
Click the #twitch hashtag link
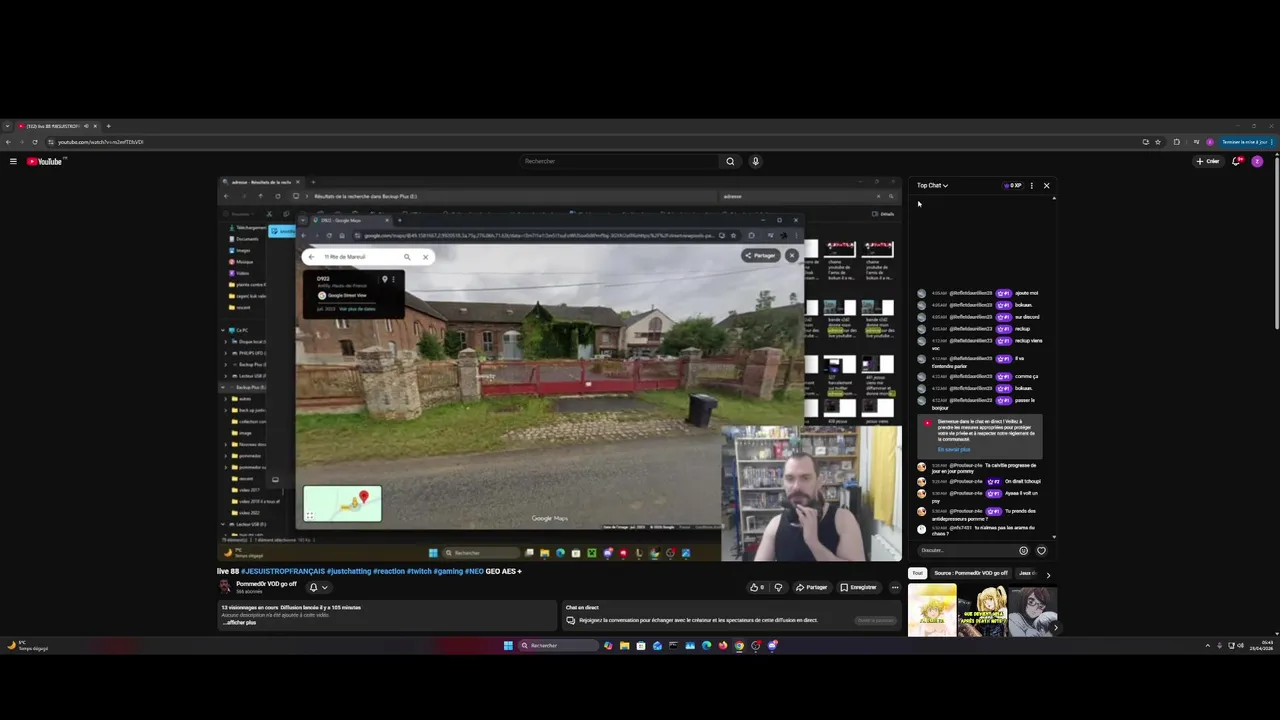[x=418, y=571]
